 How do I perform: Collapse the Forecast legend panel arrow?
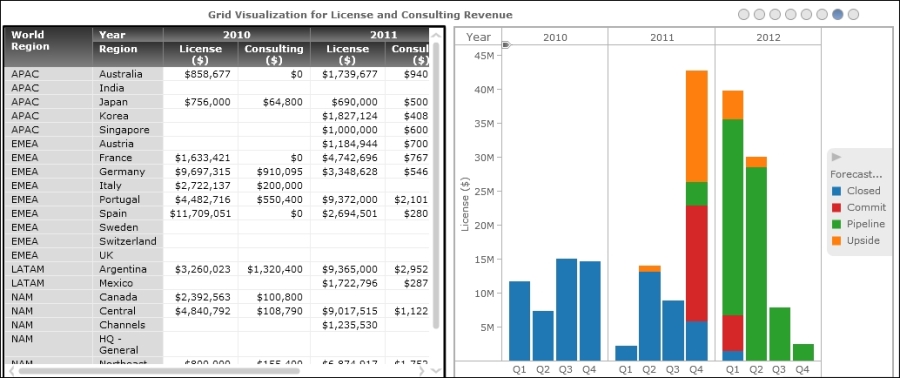click(836, 157)
